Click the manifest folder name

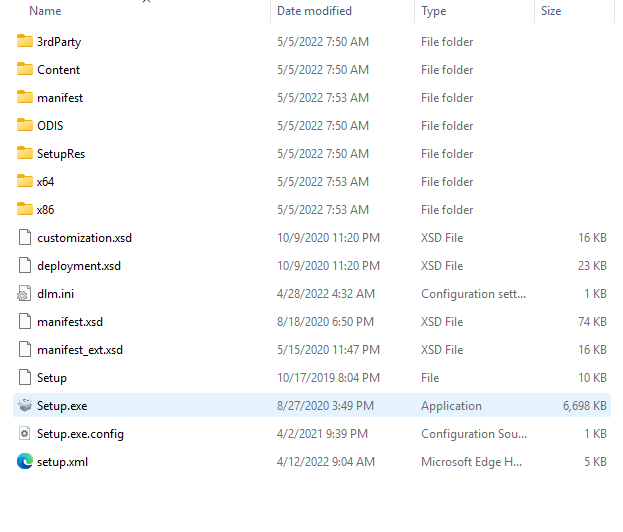[x=60, y=98]
